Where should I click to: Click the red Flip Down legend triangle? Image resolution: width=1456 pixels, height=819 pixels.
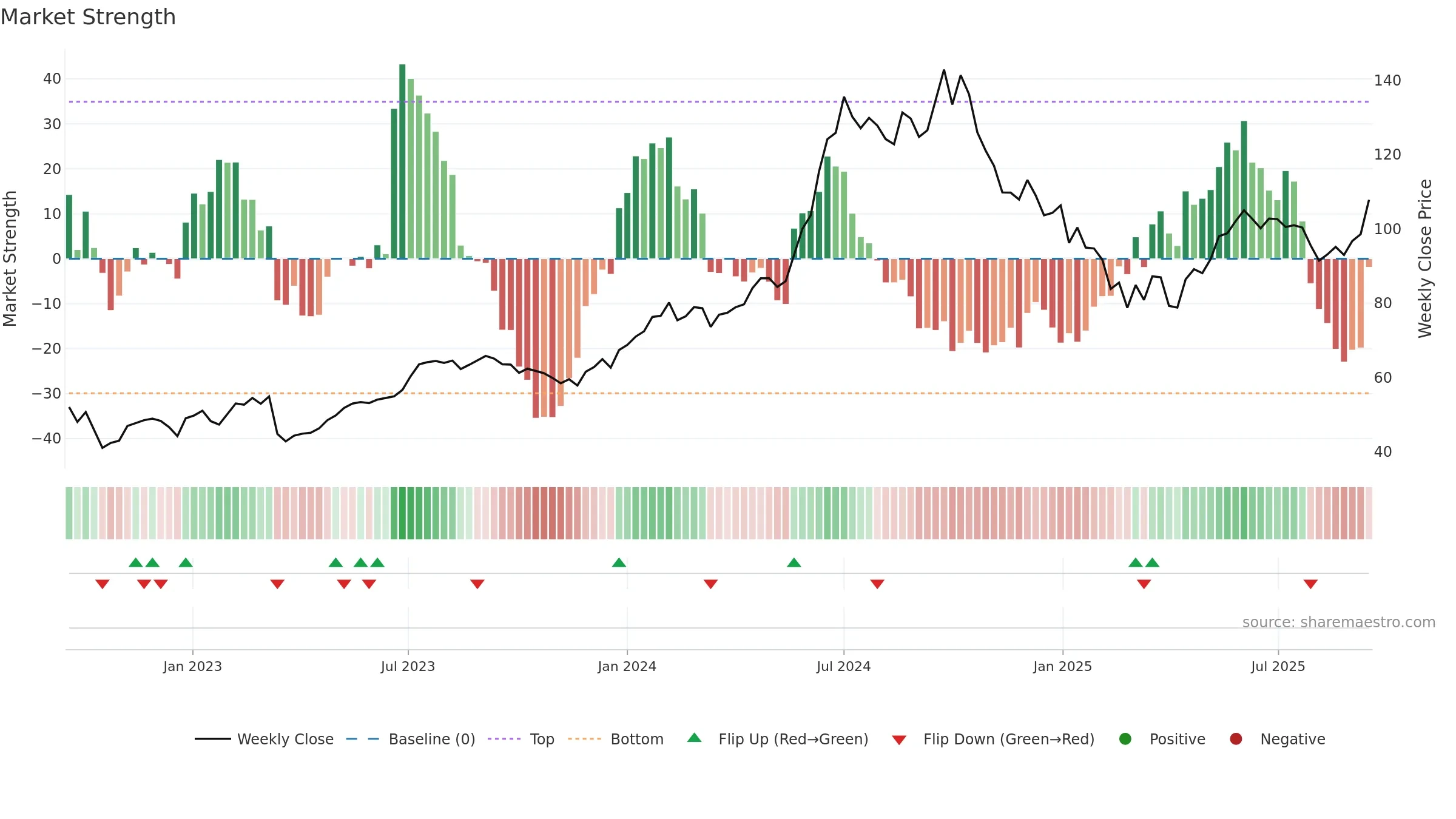pos(899,740)
